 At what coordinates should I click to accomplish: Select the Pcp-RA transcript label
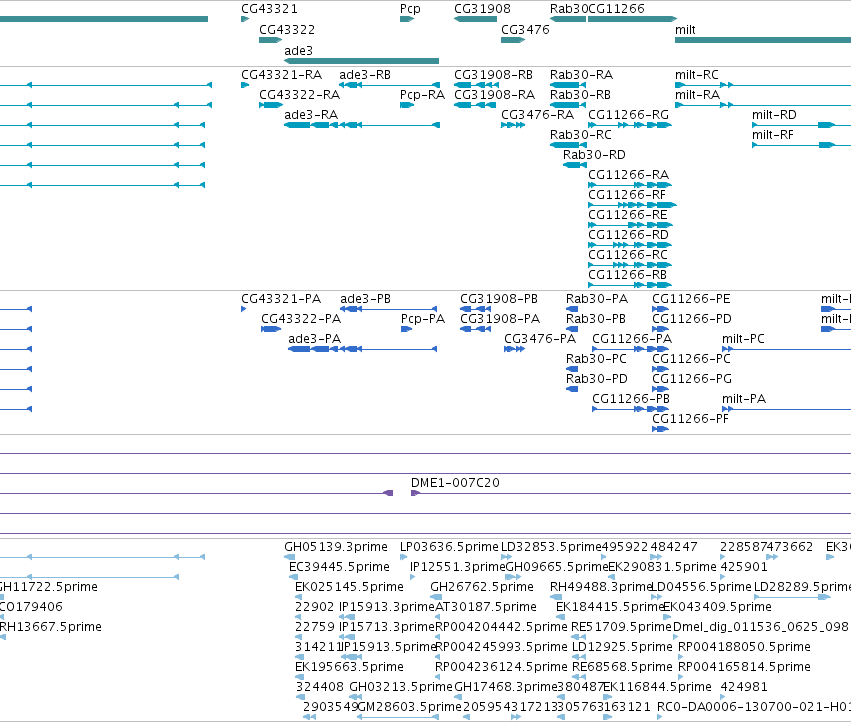pos(422,95)
